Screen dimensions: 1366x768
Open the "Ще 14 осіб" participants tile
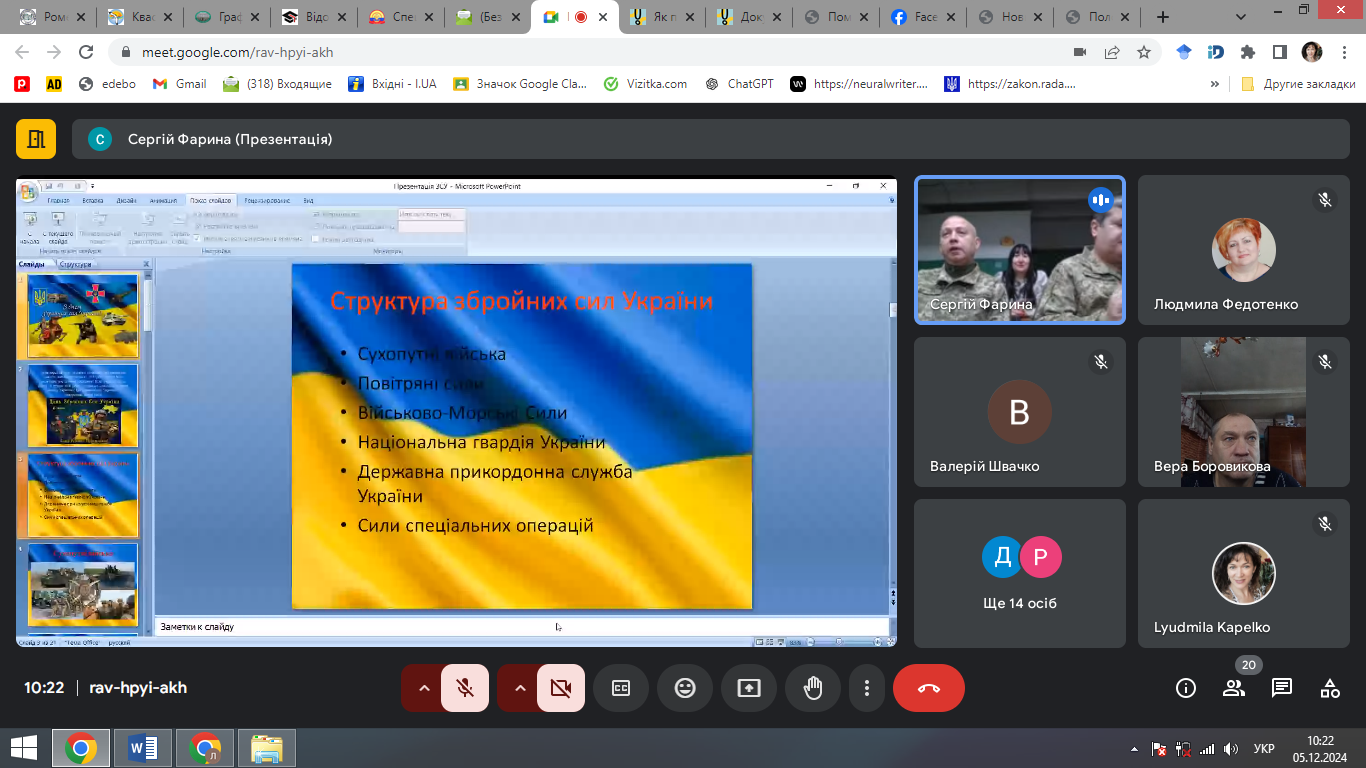[1019, 573]
